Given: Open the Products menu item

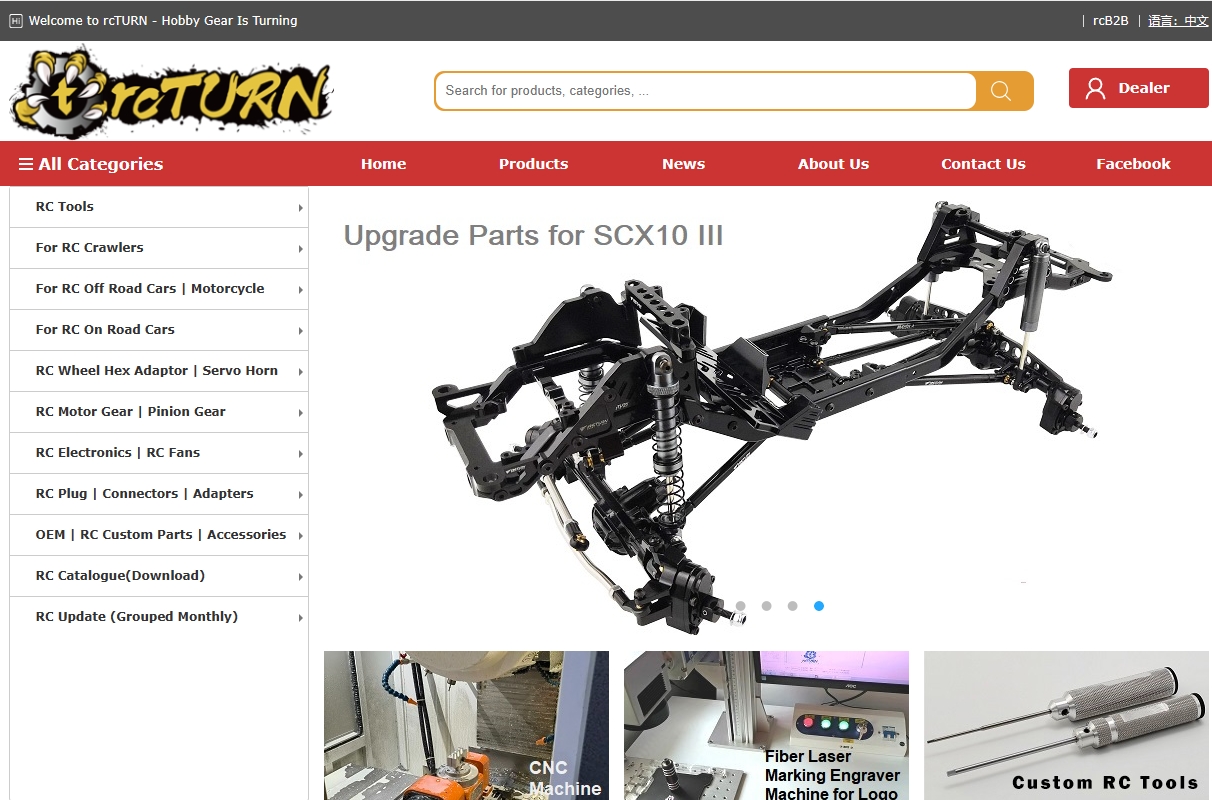Looking at the screenshot, I should 534,164.
